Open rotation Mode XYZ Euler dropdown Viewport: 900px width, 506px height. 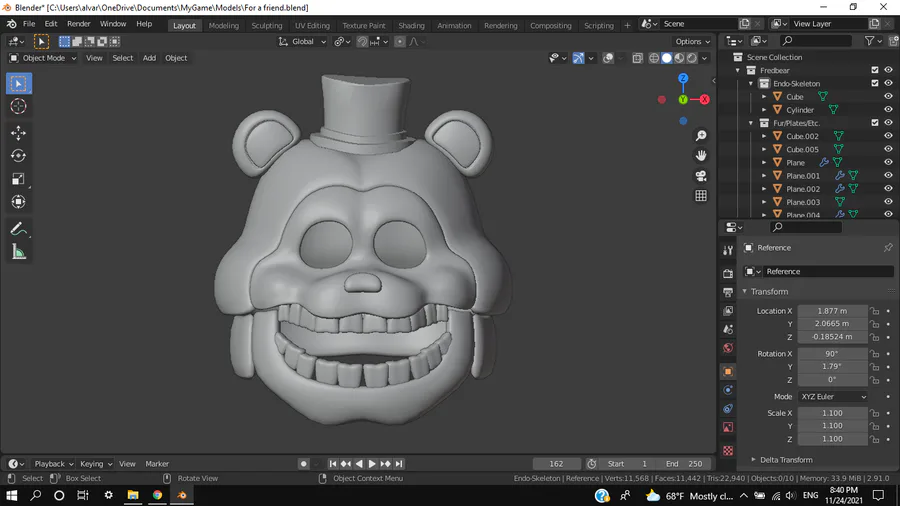[833, 396]
